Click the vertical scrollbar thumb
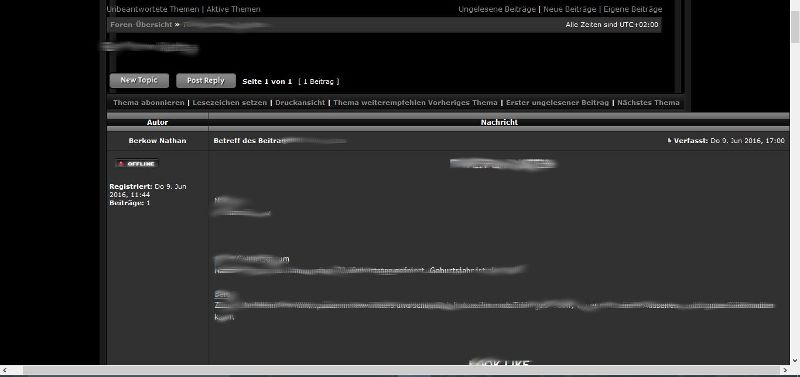The height and width of the screenshot is (377, 800). click(795, 27)
